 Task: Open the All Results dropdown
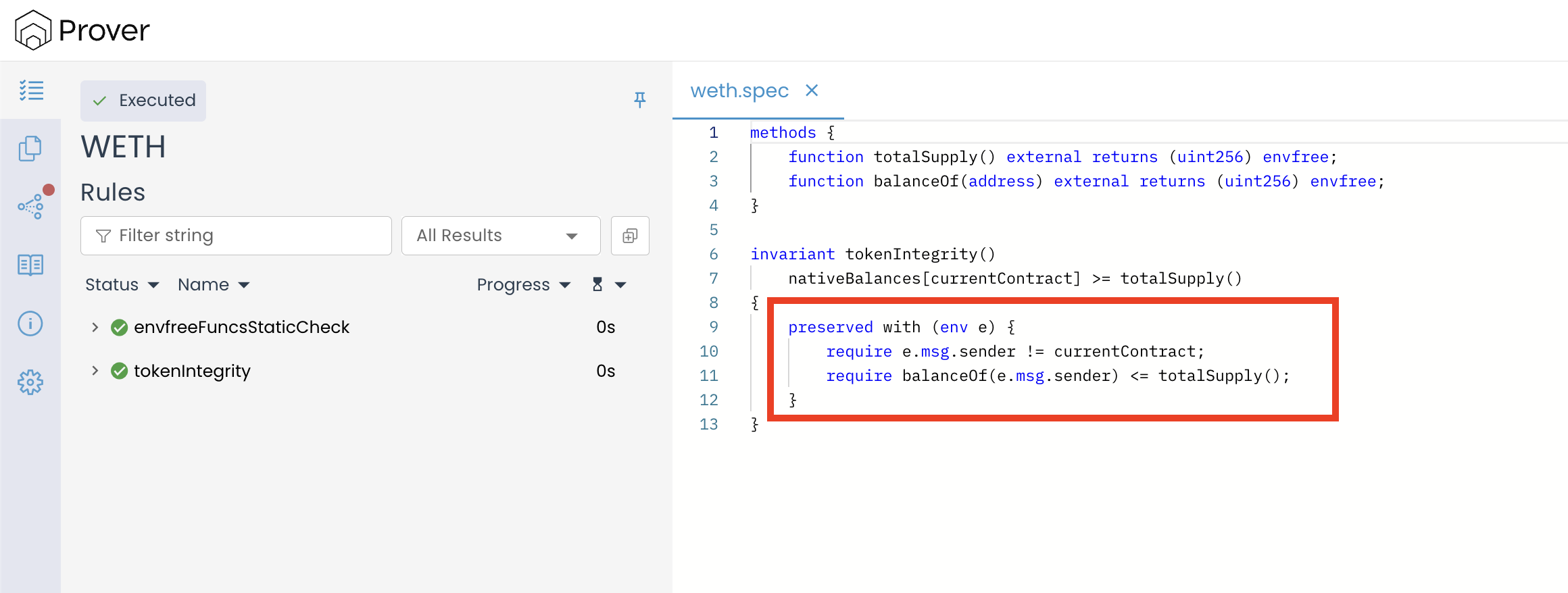coord(500,236)
